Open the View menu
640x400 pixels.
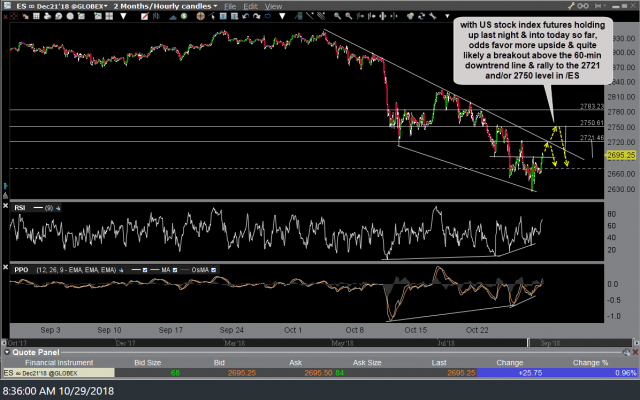coord(273,6)
